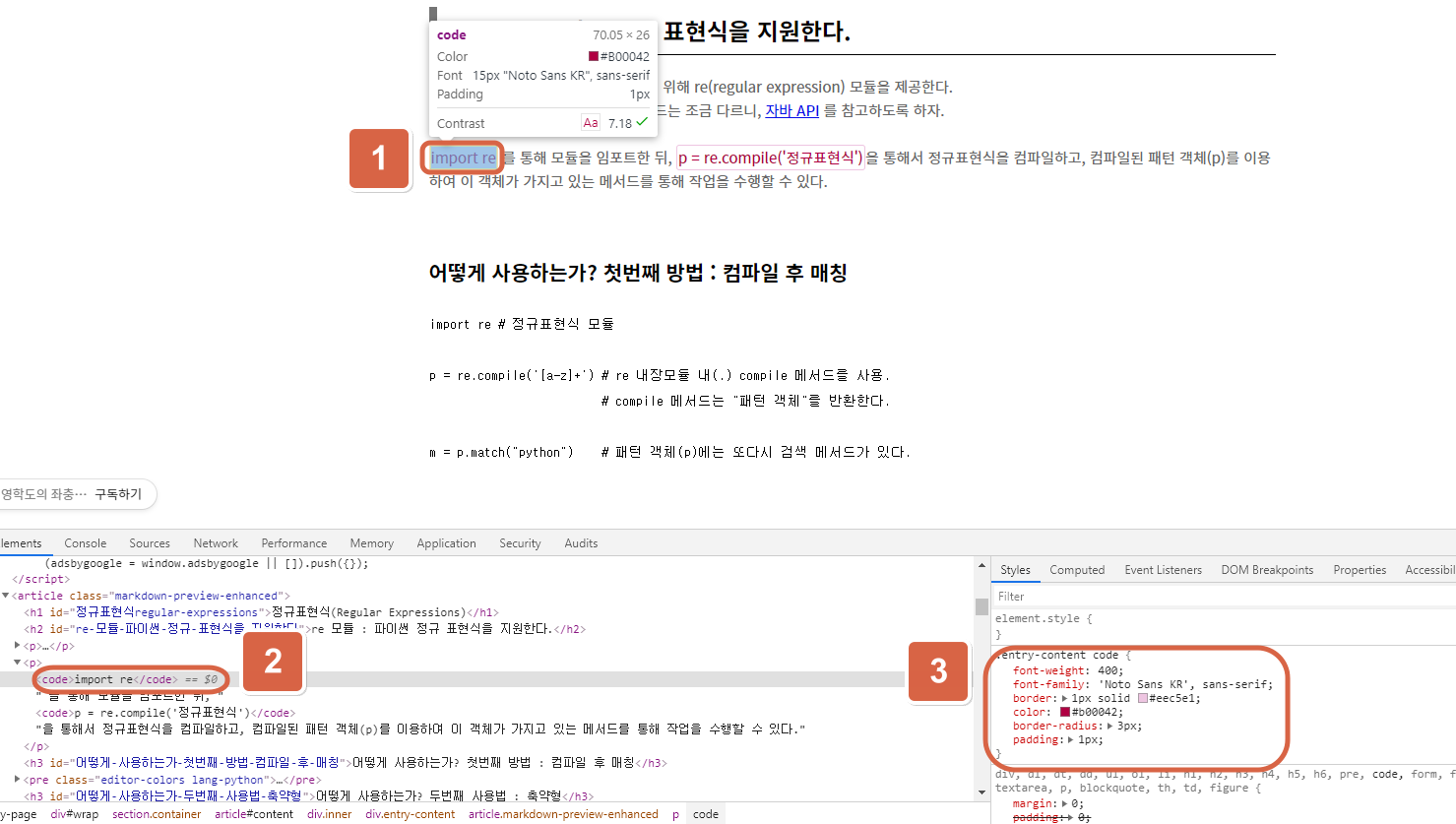The height and width of the screenshot is (824, 1456).
Task: Select the h3 두번째 사용법 DOM row
Action: [308, 796]
